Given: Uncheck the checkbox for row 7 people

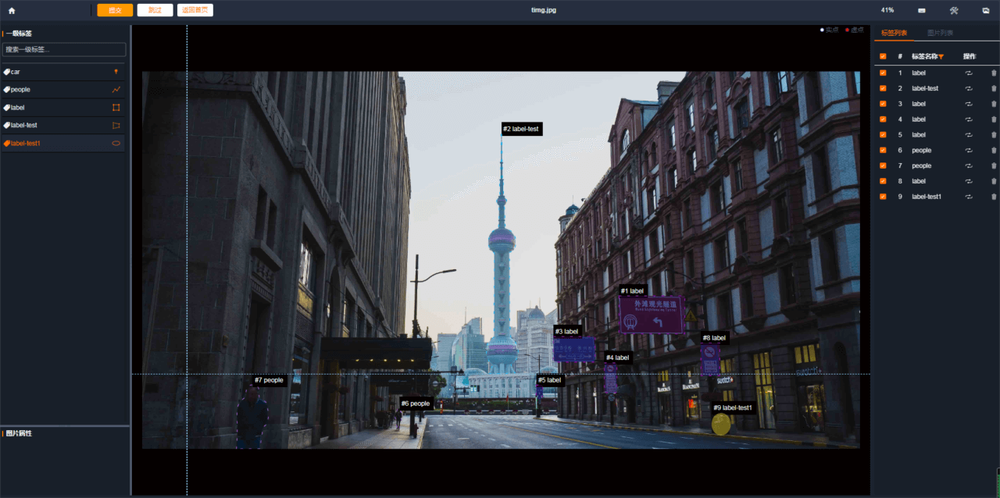Looking at the screenshot, I should pyautogui.click(x=883, y=166).
